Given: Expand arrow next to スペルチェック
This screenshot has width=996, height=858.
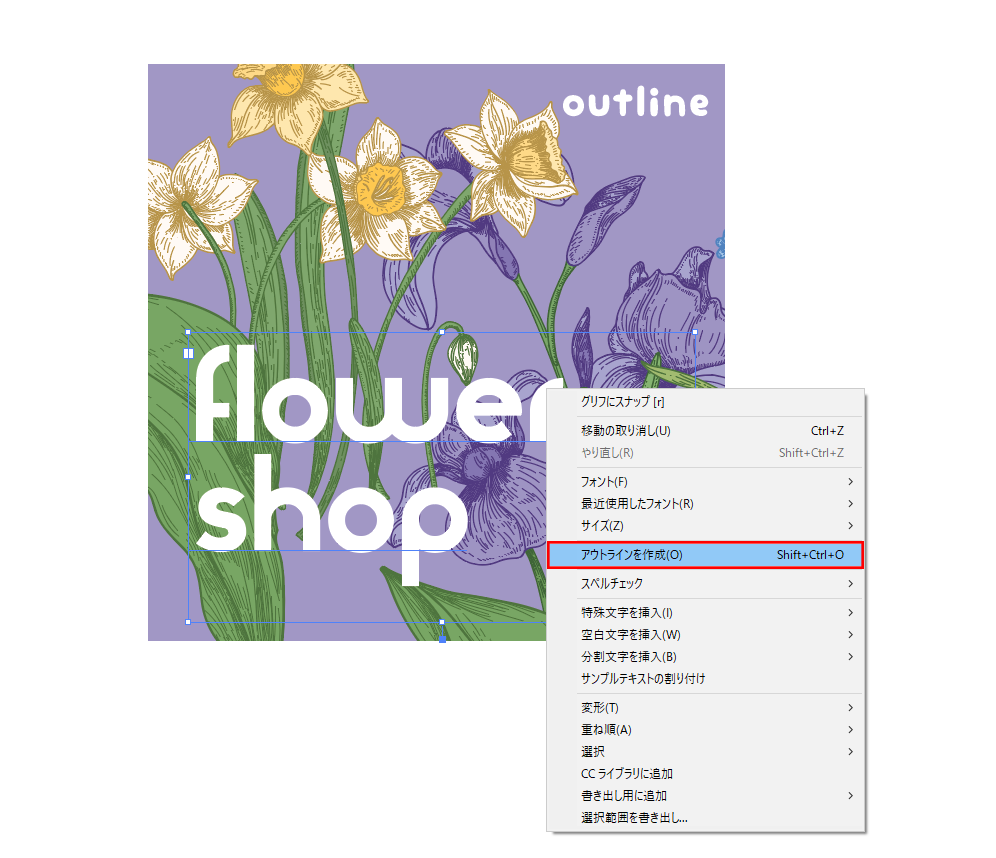Looking at the screenshot, I should tap(851, 584).
